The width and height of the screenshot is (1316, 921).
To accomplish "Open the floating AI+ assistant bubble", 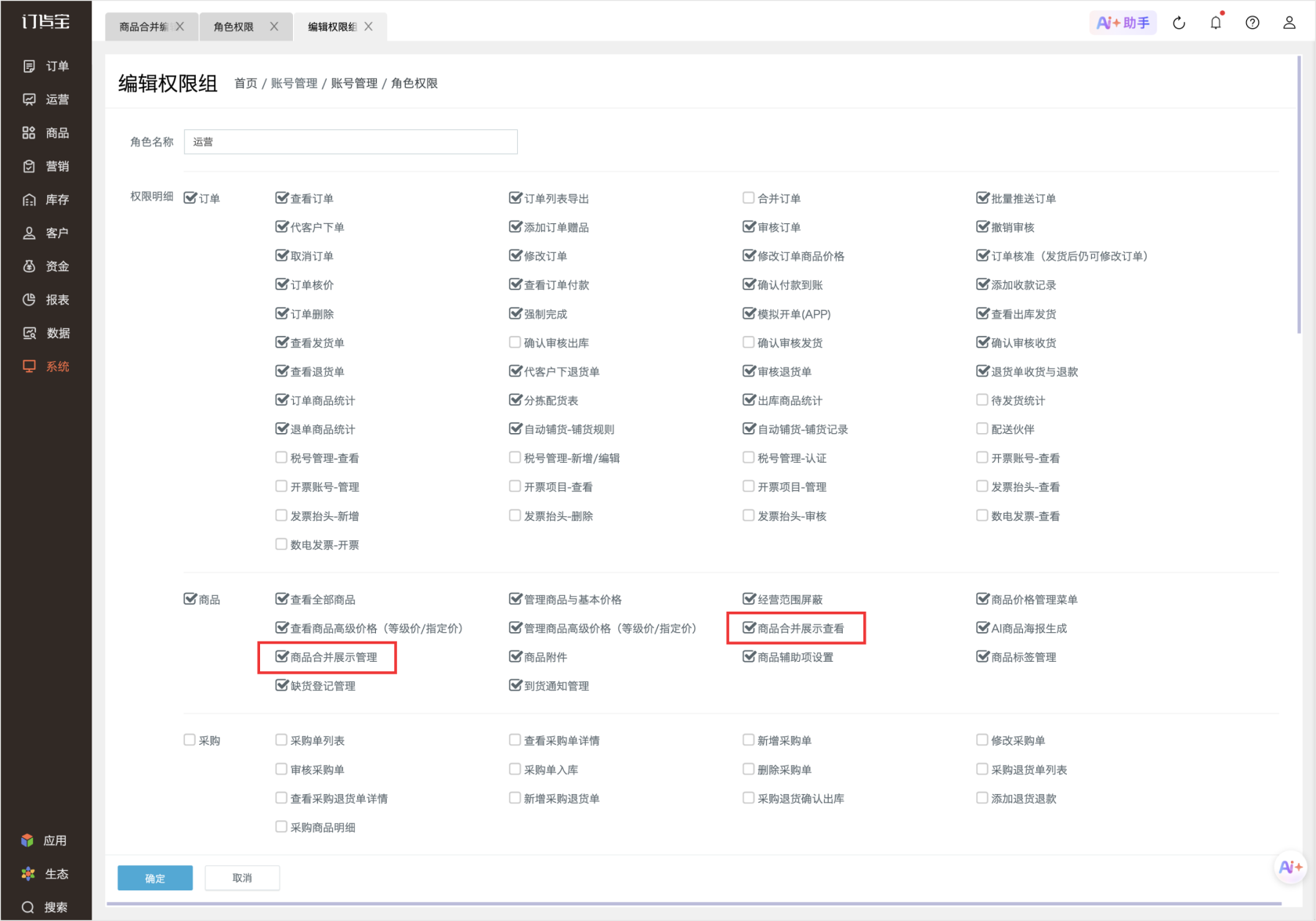I will coord(1290,867).
